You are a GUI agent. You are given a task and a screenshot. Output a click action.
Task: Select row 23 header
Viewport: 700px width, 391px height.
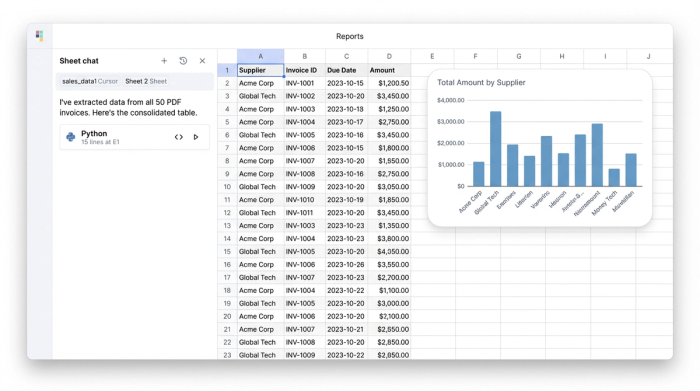(x=227, y=355)
